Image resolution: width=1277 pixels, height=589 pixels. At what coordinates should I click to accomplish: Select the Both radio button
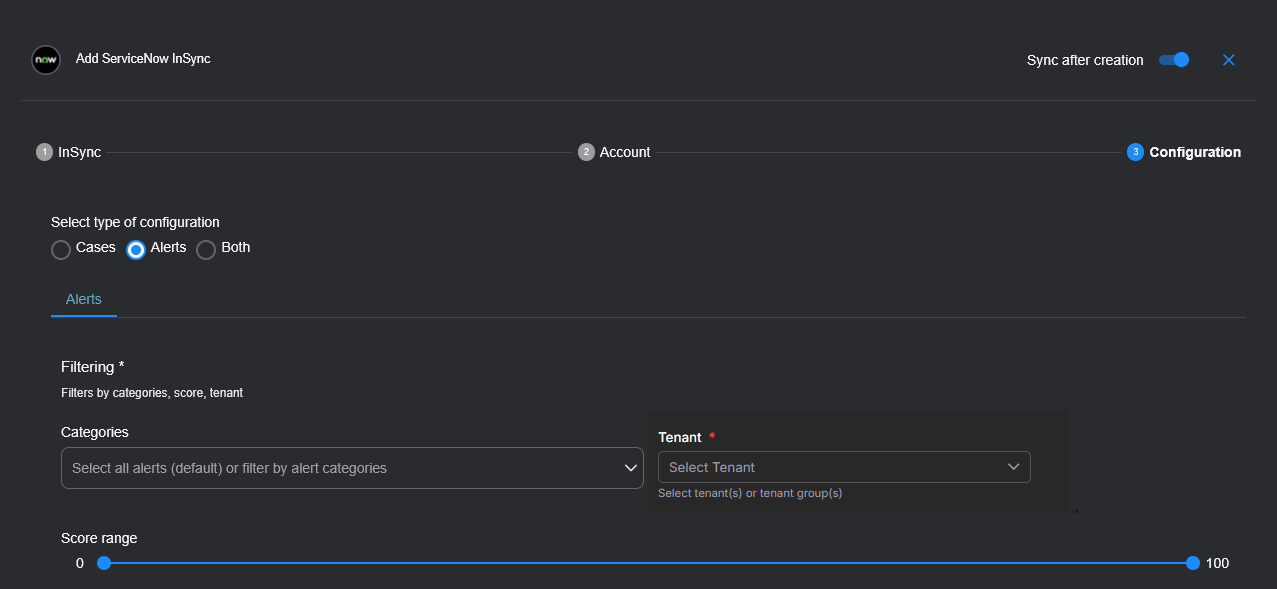click(x=206, y=249)
